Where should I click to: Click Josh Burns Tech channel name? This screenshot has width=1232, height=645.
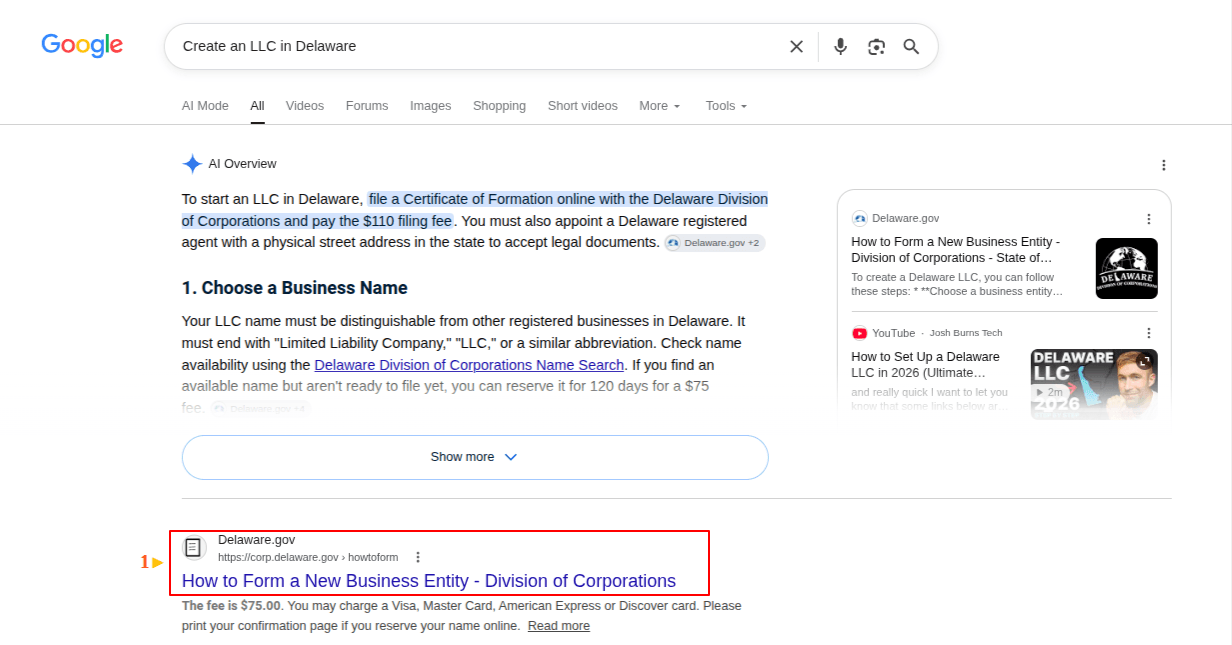966,333
